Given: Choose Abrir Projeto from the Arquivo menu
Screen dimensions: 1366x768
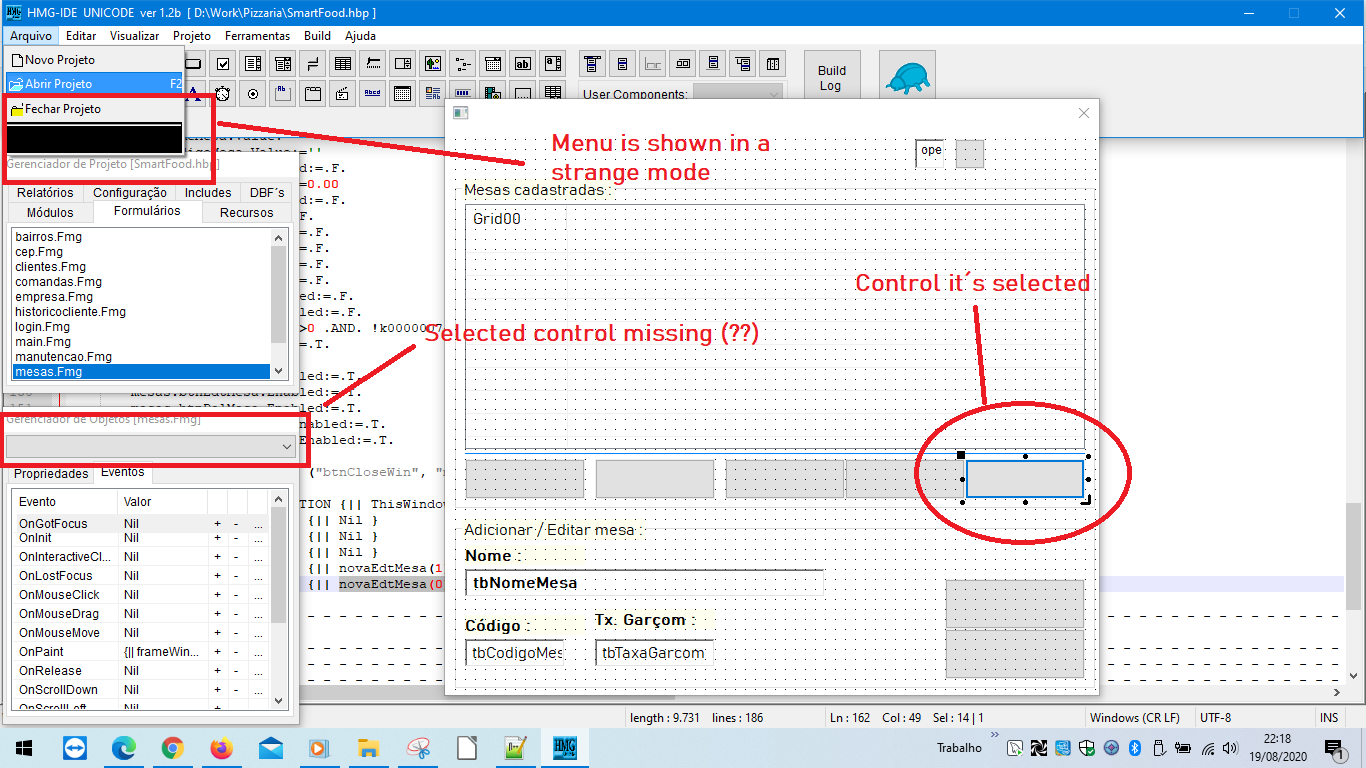Looking at the screenshot, I should (94, 84).
